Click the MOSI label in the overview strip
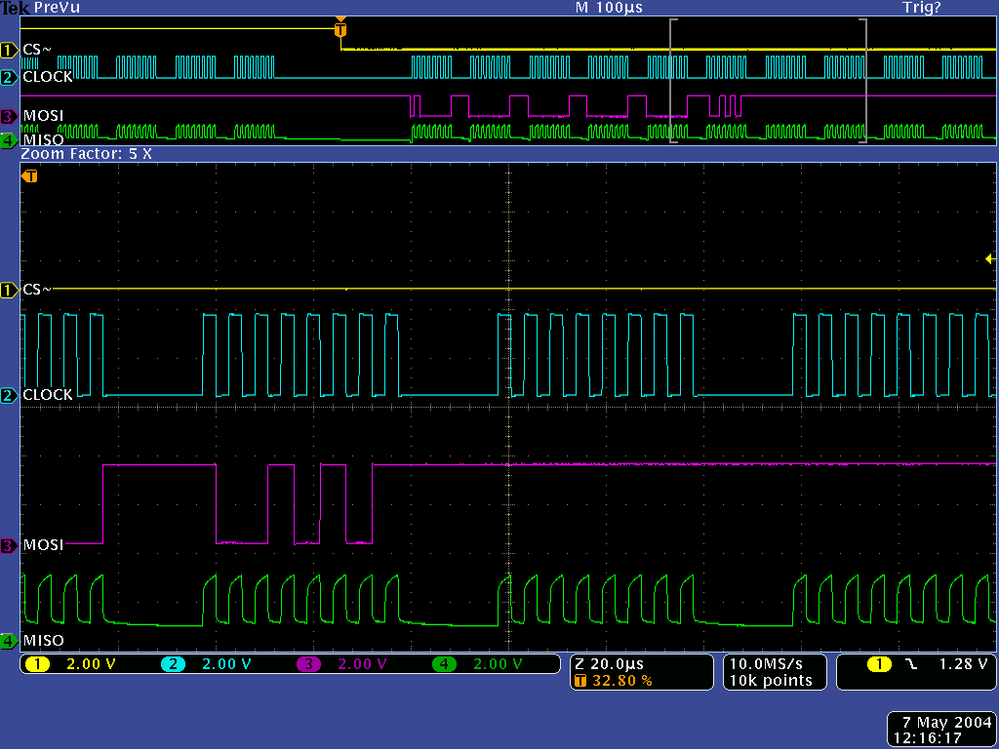Viewport: 999px width, 749px height. 43,116
